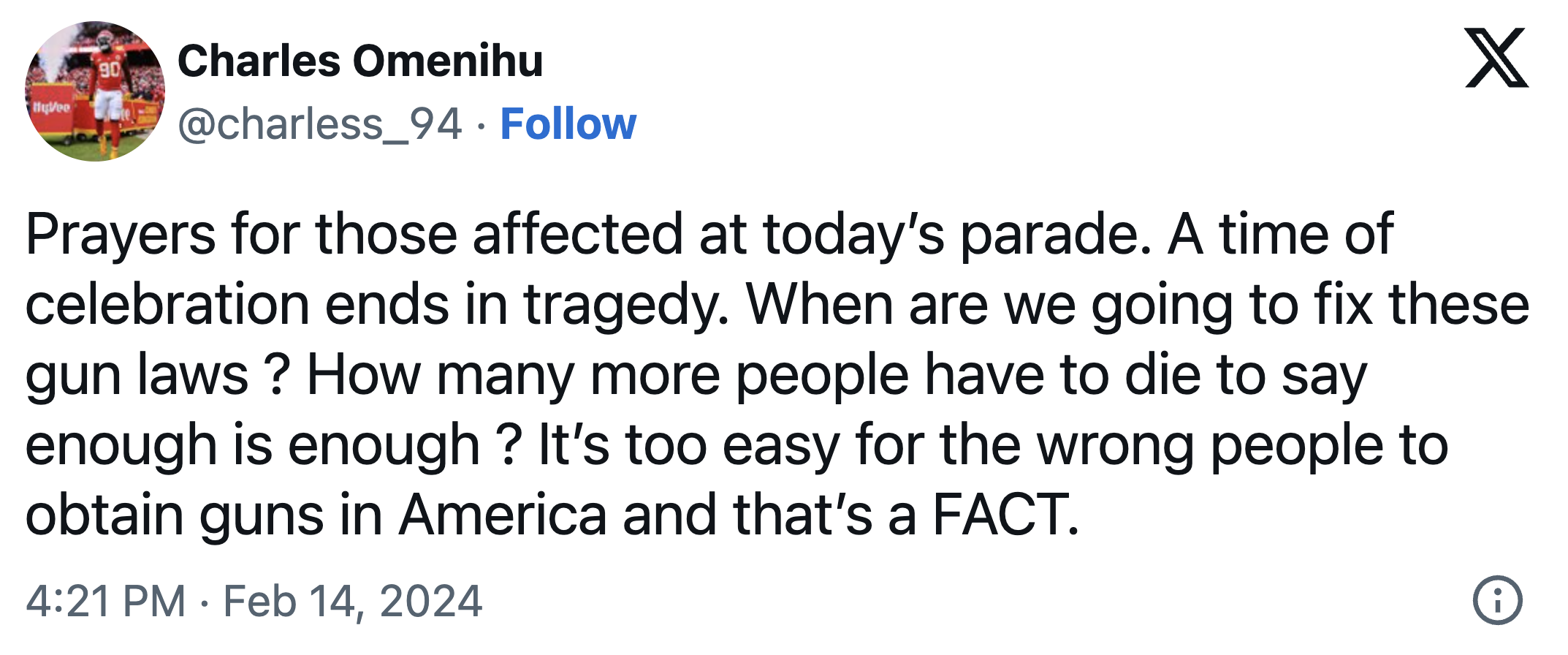Click the X logo icon
This screenshot has height=655, width=1568.
[1496, 58]
